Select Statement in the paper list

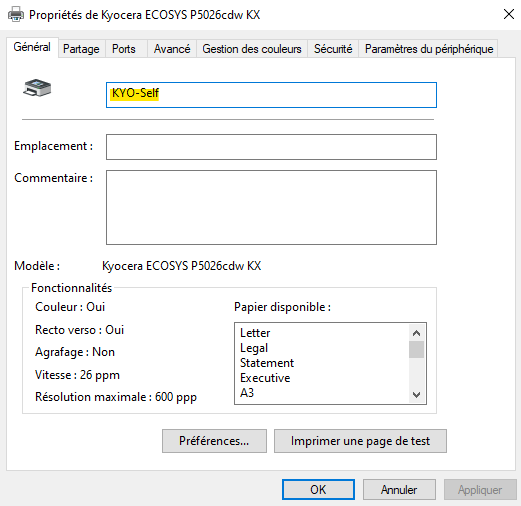267,363
